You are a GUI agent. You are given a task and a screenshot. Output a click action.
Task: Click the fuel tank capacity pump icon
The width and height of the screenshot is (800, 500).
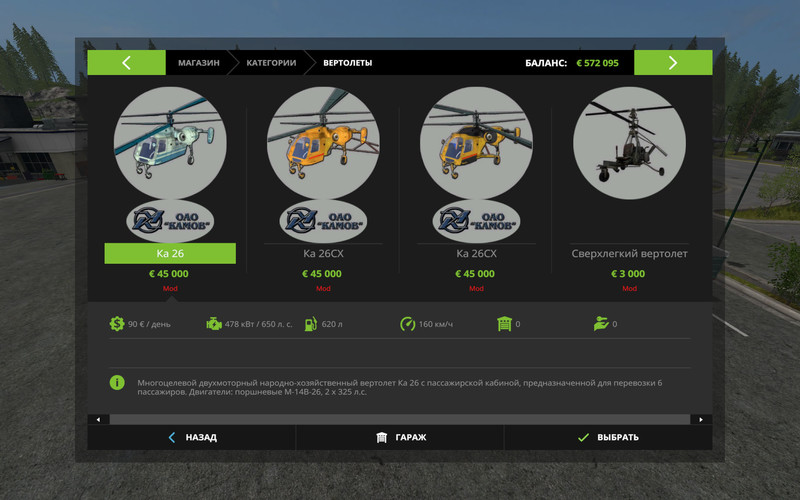[311, 324]
